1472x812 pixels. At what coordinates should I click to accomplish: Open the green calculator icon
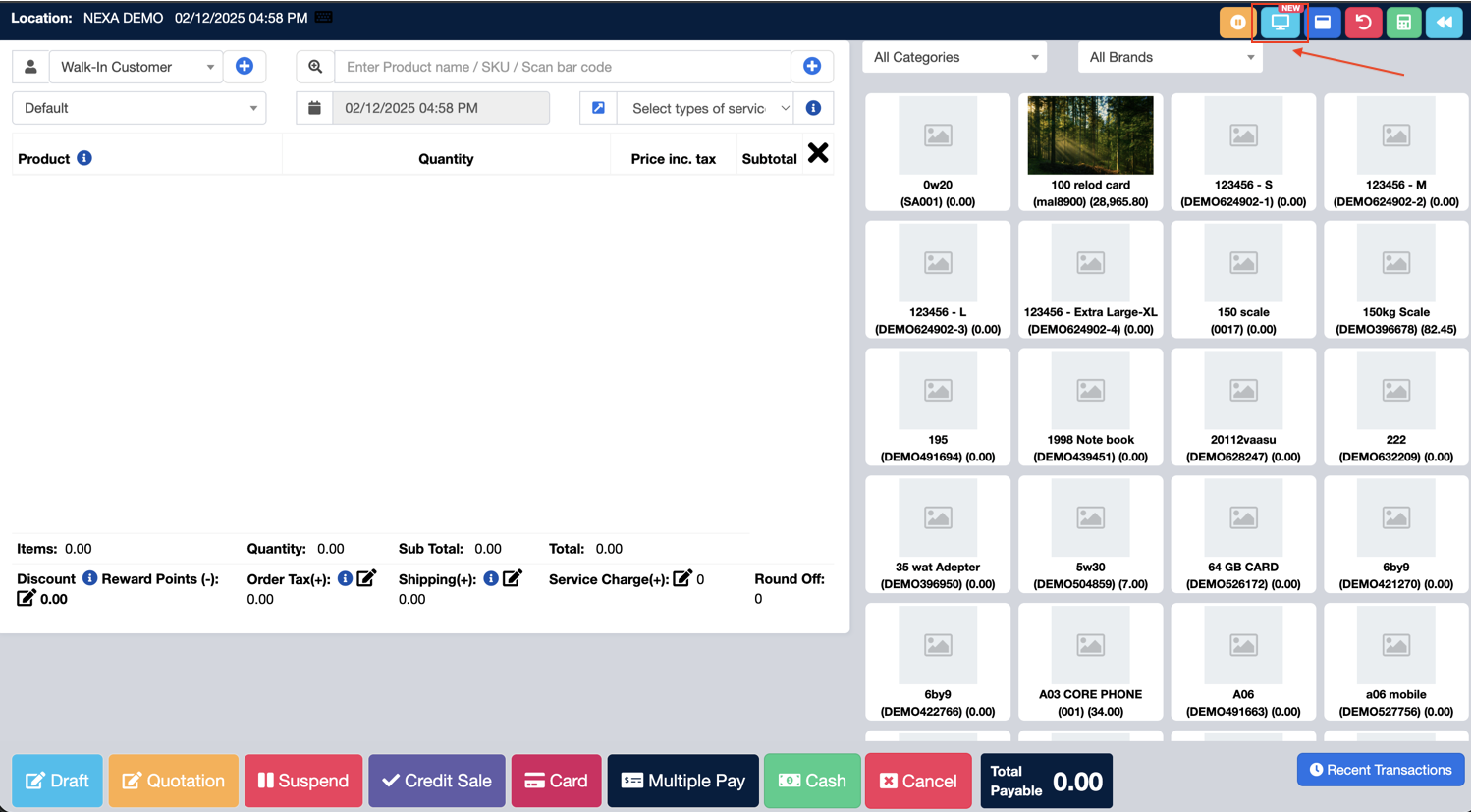pyautogui.click(x=1404, y=23)
